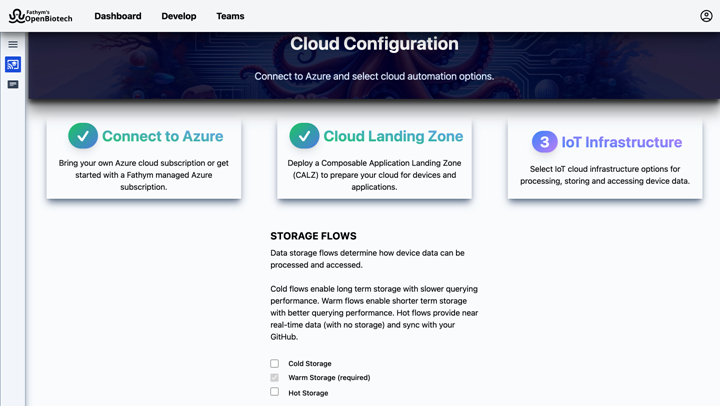
Task: Open the Connect to Azure step heading
Action: [x=163, y=136]
